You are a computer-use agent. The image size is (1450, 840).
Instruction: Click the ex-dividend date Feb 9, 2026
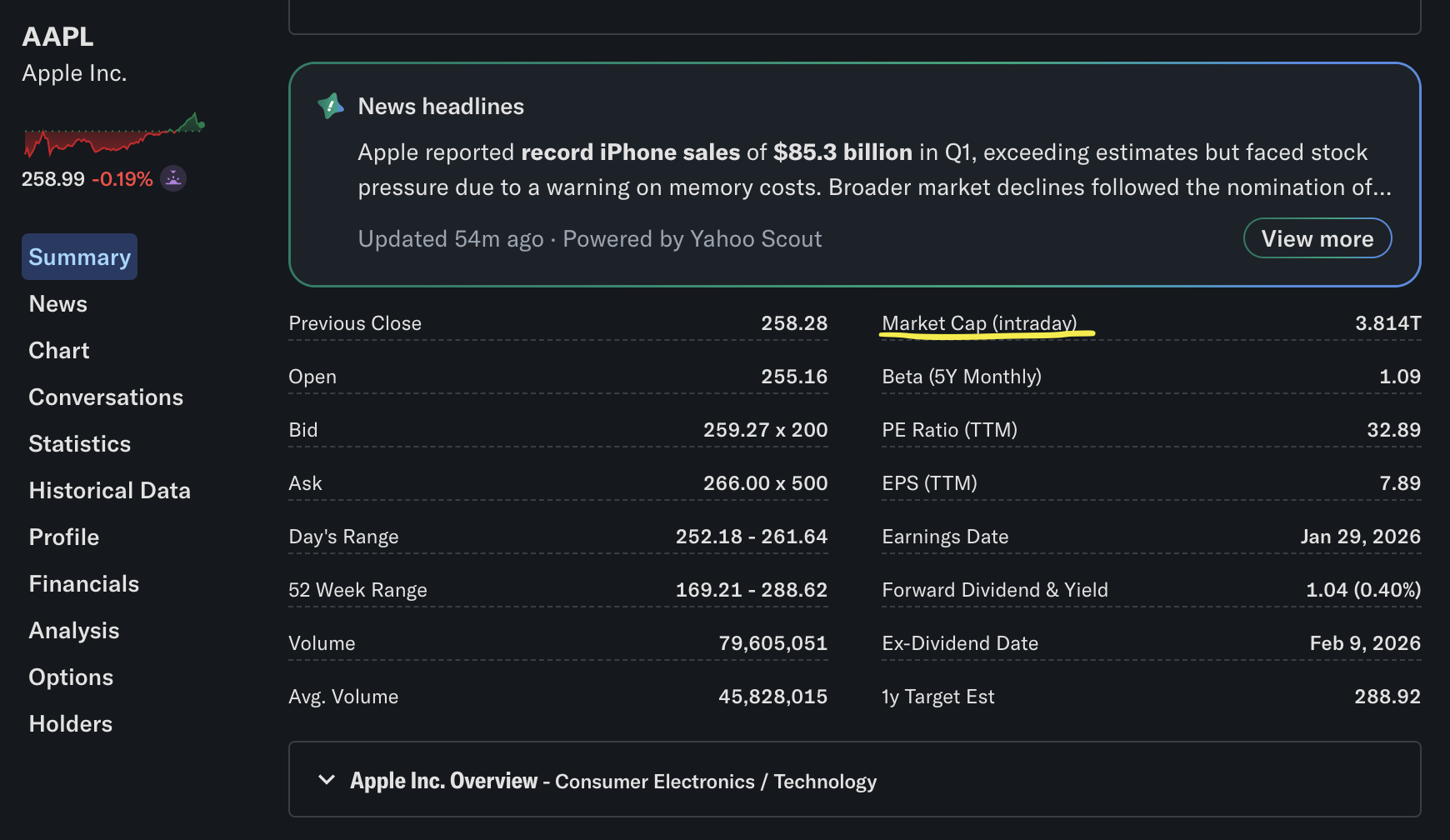tap(1366, 643)
